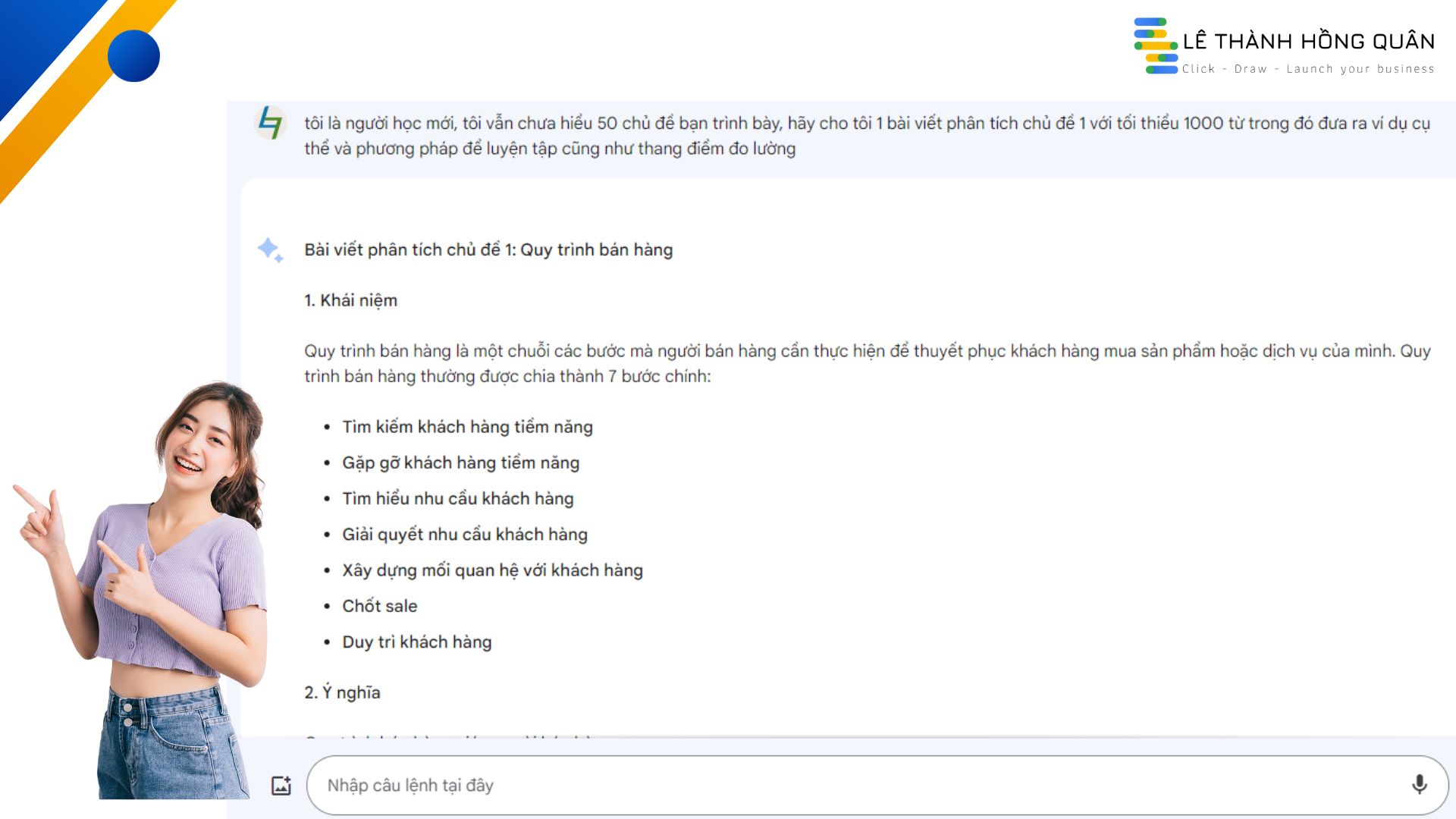Screen dimensions: 1456x819
Task: Click the colorful striped logo icon
Action: [x=1155, y=46]
